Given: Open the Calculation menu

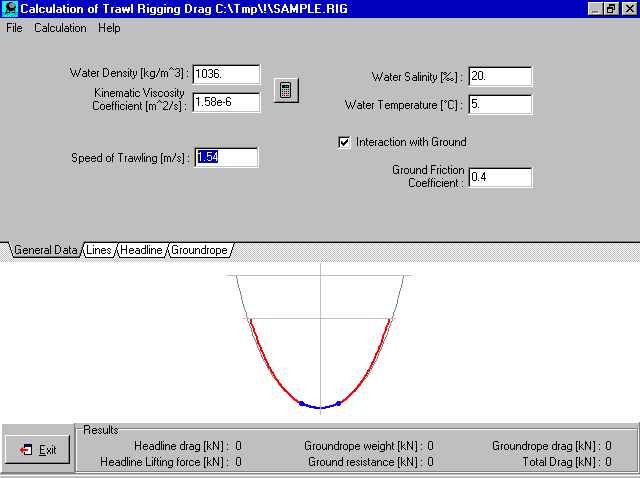Looking at the screenshot, I should (x=60, y=28).
